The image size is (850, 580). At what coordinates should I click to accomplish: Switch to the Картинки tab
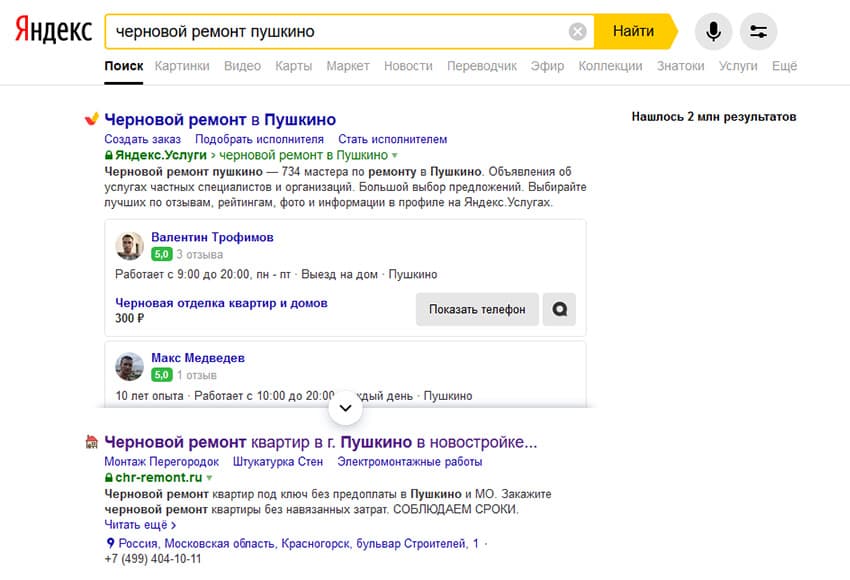(x=182, y=66)
